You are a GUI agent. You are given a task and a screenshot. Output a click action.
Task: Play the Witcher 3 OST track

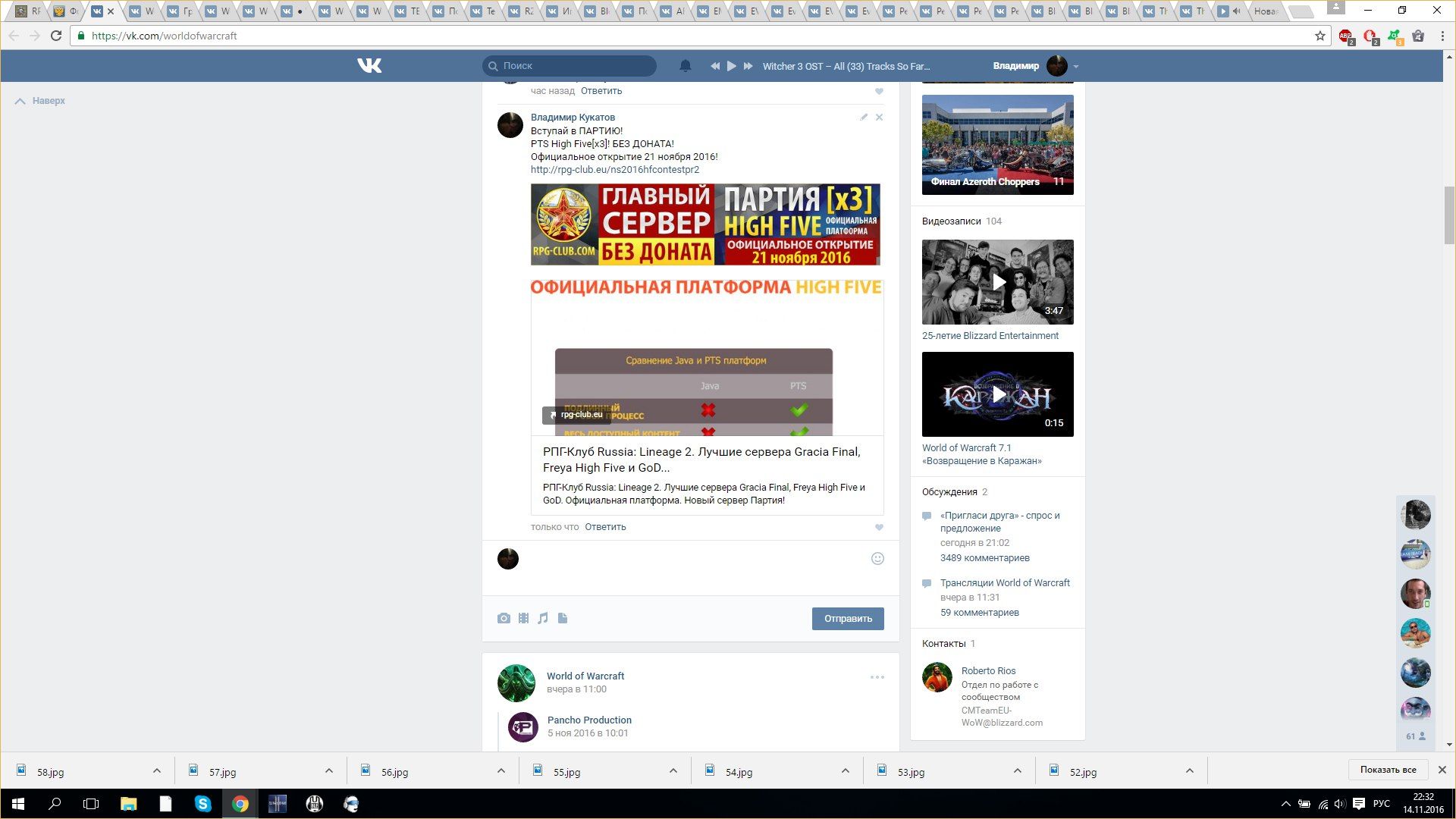(x=731, y=66)
